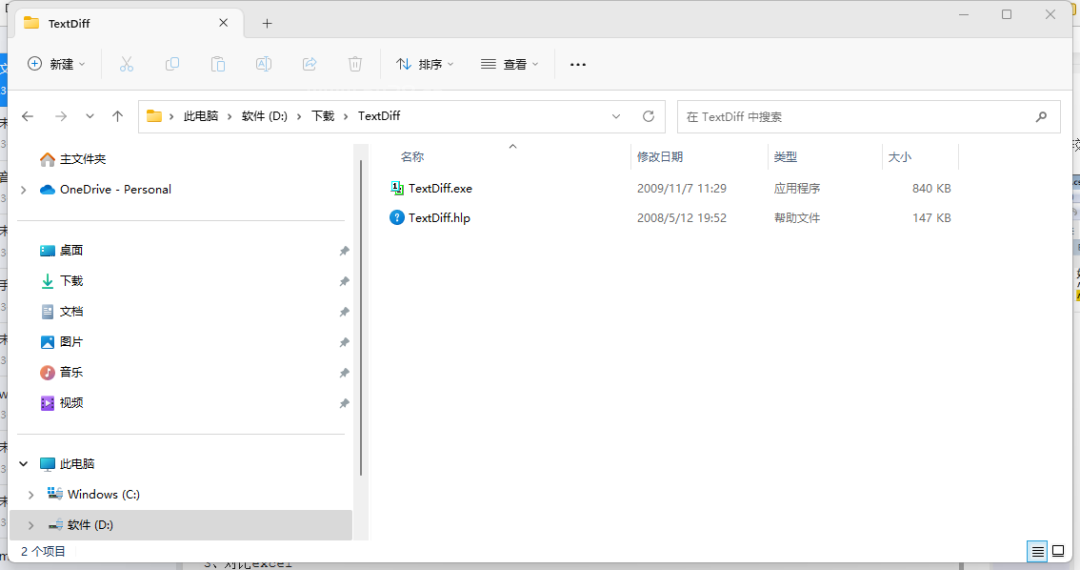Screen dimensions: 1080x570
Task: Click the Paste clipboard icon
Action: click(218, 64)
